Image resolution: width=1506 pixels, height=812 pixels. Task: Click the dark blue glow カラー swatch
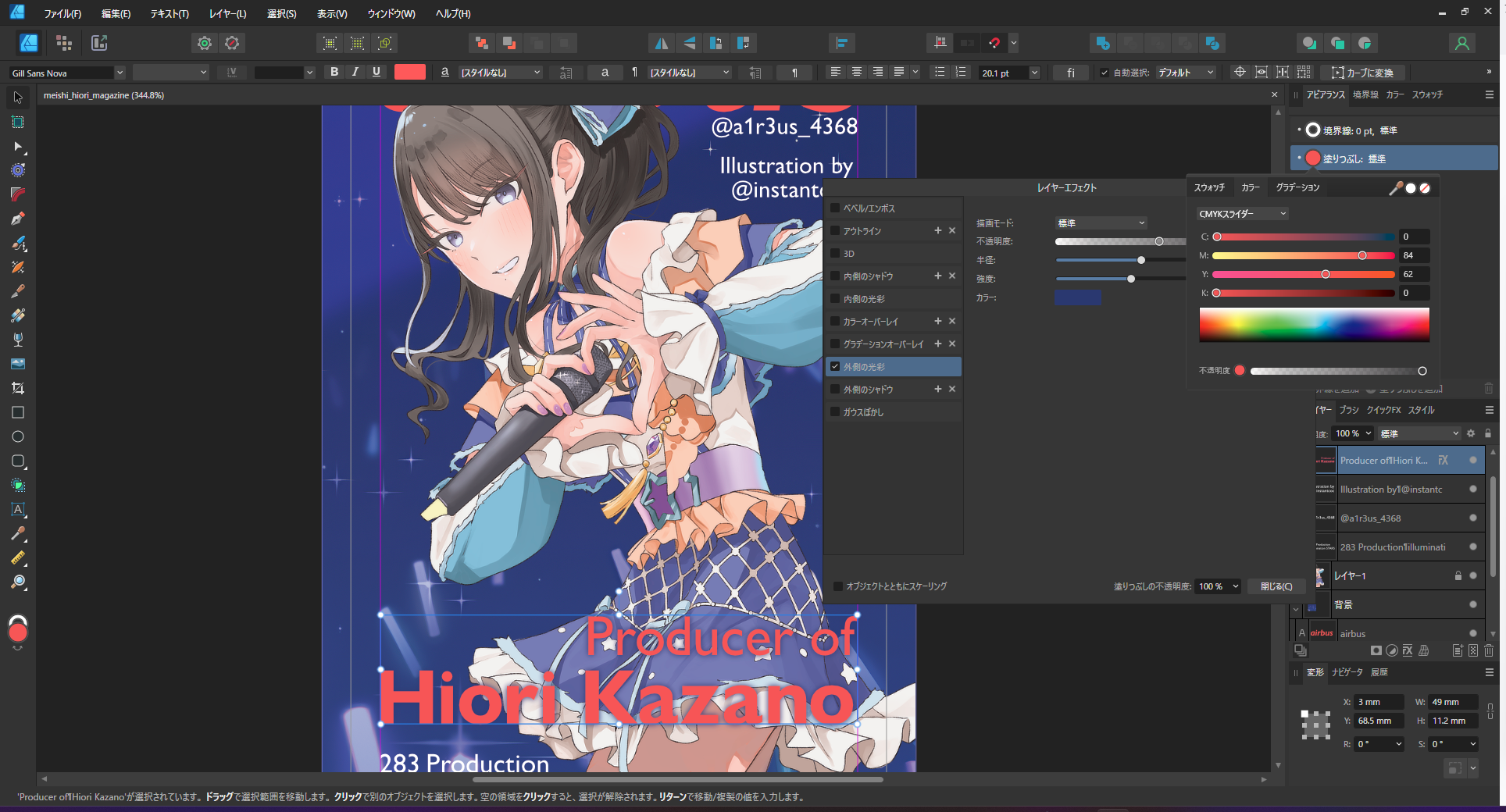click(x=1077, y=297)
